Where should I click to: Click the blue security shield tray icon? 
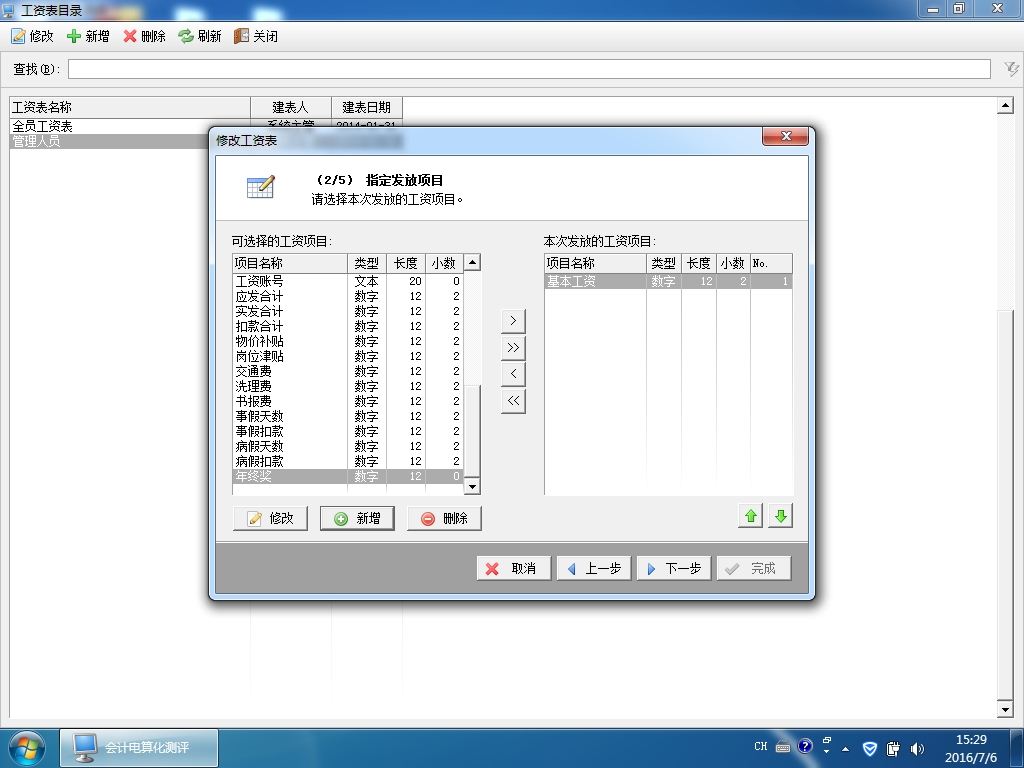[870, 748]
